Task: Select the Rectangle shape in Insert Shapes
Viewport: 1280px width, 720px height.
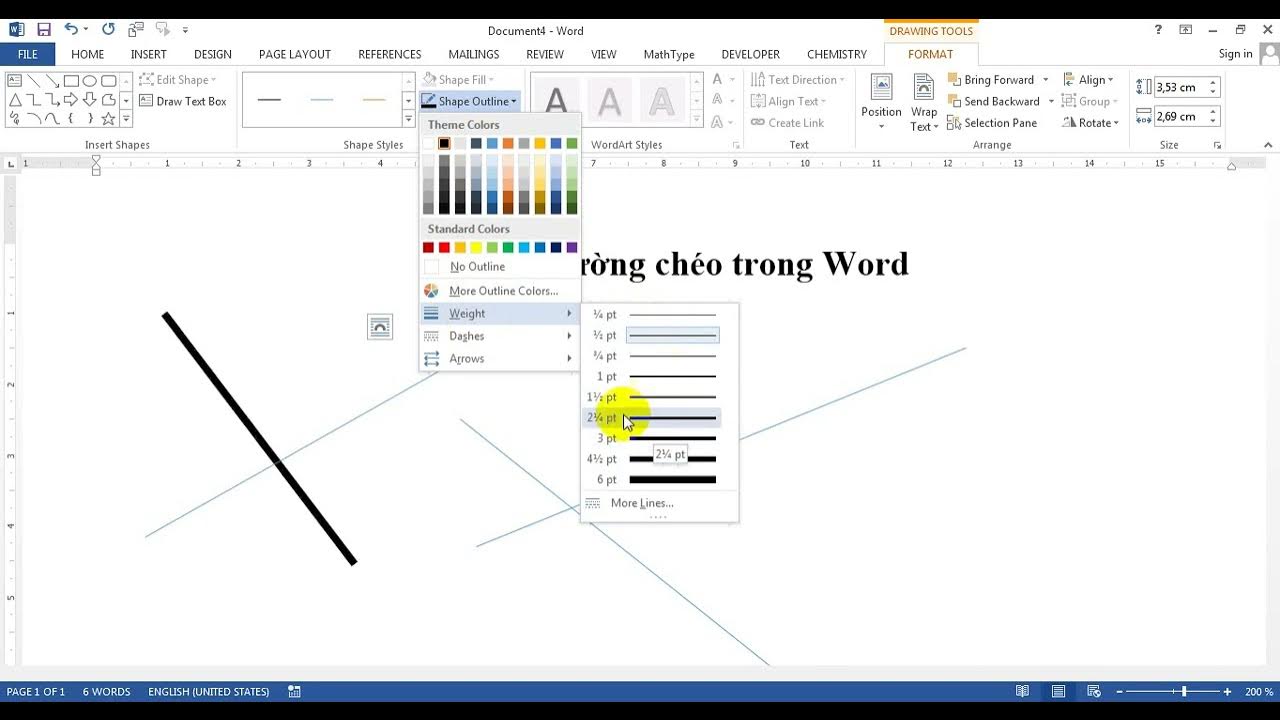Action: (x=71, y=81)
